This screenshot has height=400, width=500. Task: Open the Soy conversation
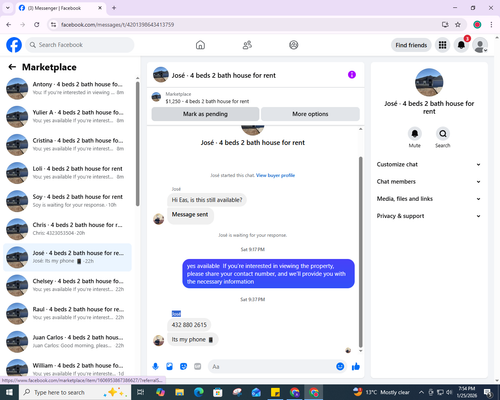pyautogui.click(x=67, y=201)
